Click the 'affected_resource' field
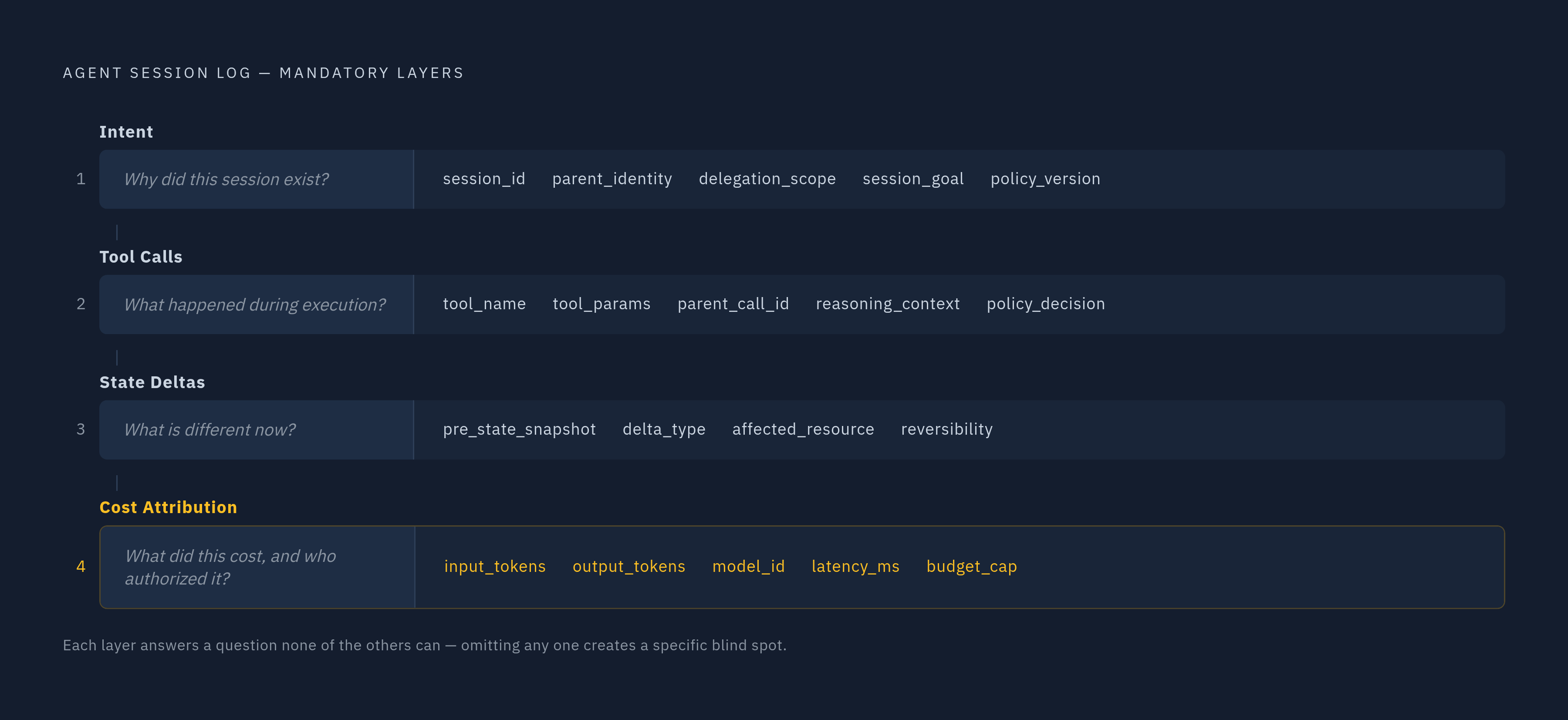The image size is (1568, 720). 803,429
